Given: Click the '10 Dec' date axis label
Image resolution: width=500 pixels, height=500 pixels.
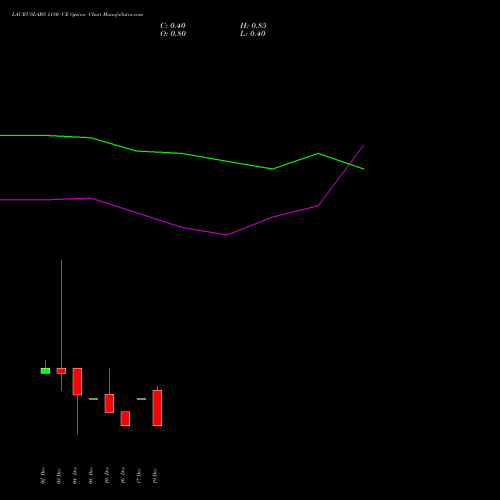Looking at the screenshot, I should point(107,475).
